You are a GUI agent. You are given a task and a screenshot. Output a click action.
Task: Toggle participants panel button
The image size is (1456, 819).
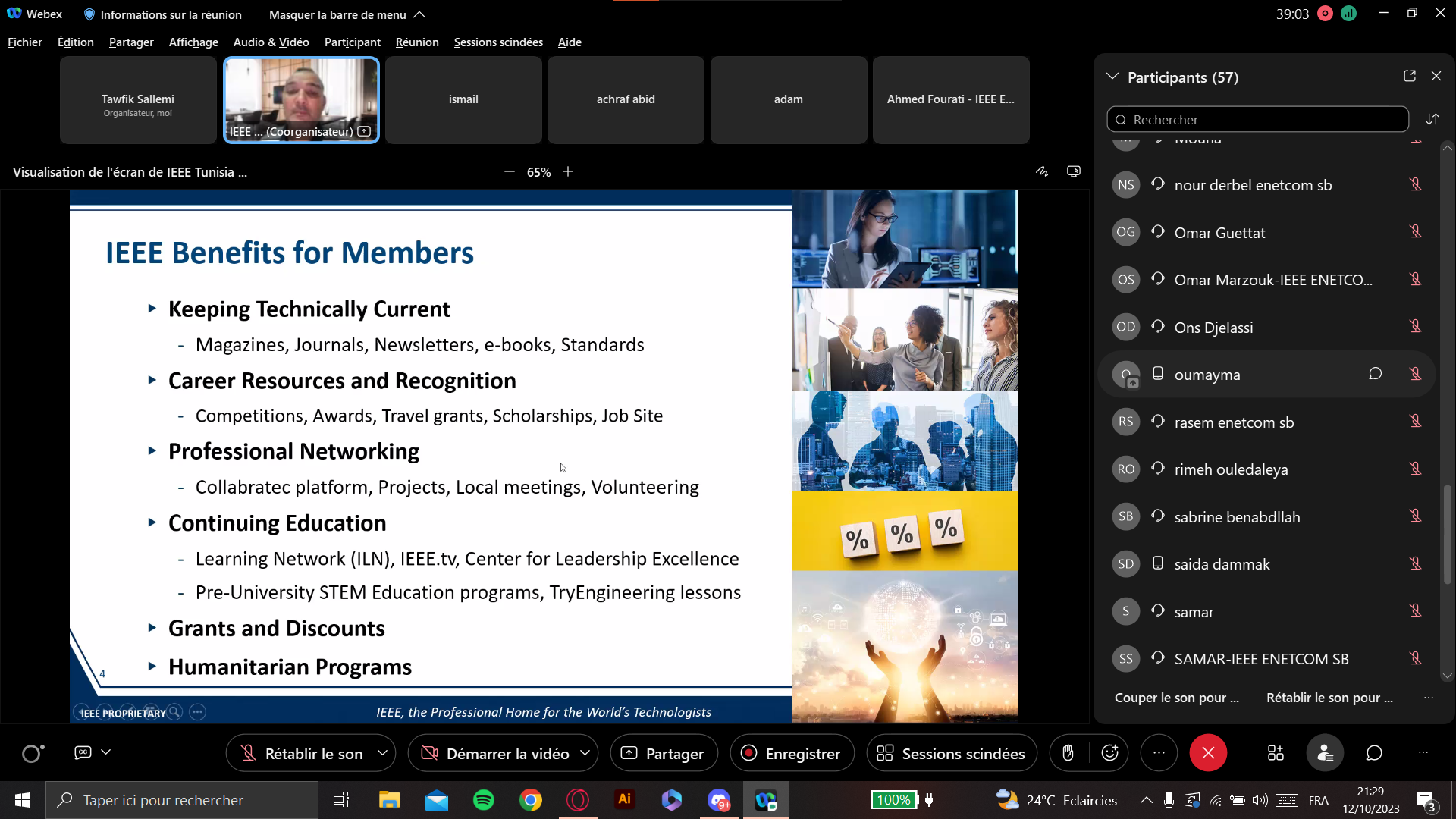1325,753
